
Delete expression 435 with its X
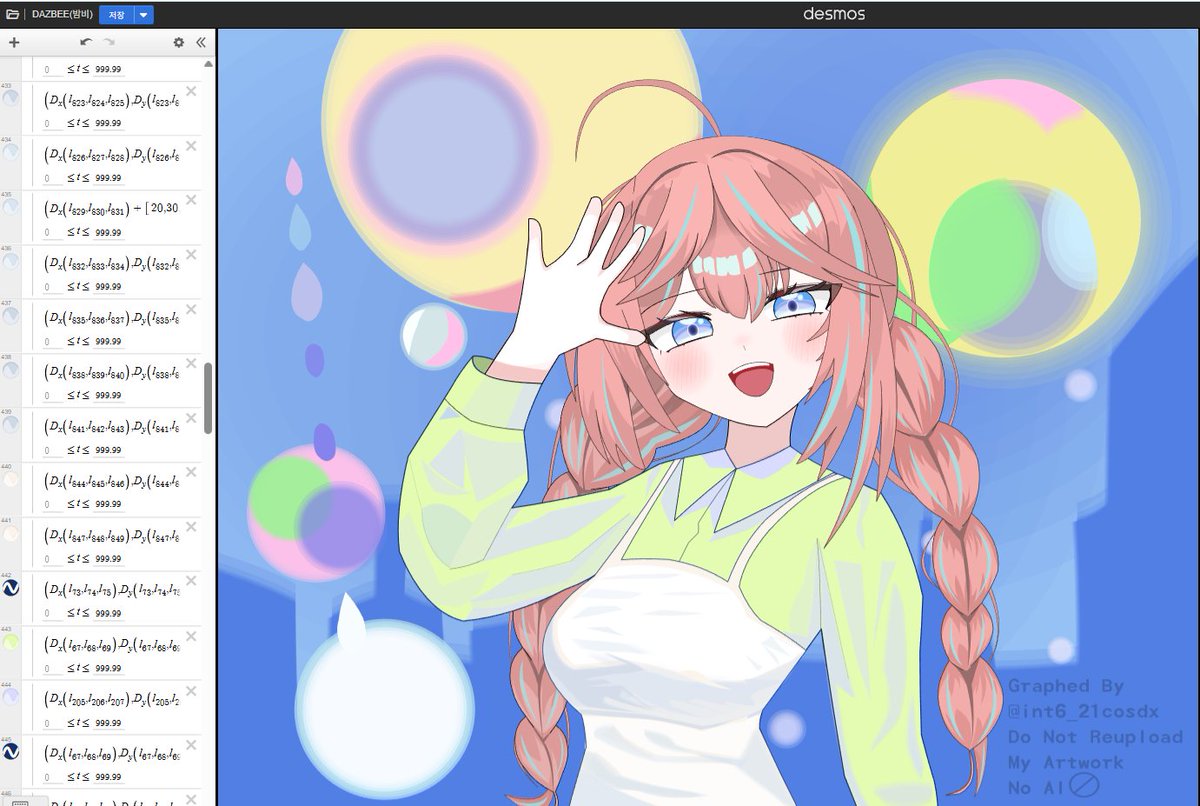click(191, 200)
